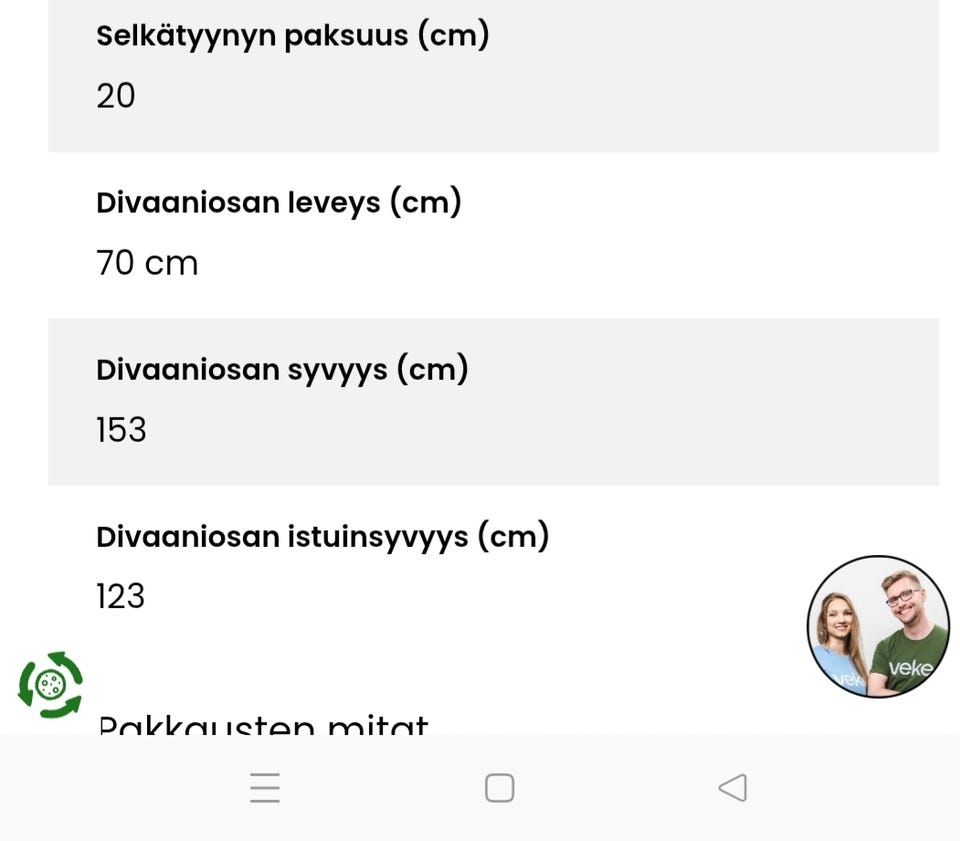Select the 70 cm width value
Screen dimensions: 960x841
point(147,264)
